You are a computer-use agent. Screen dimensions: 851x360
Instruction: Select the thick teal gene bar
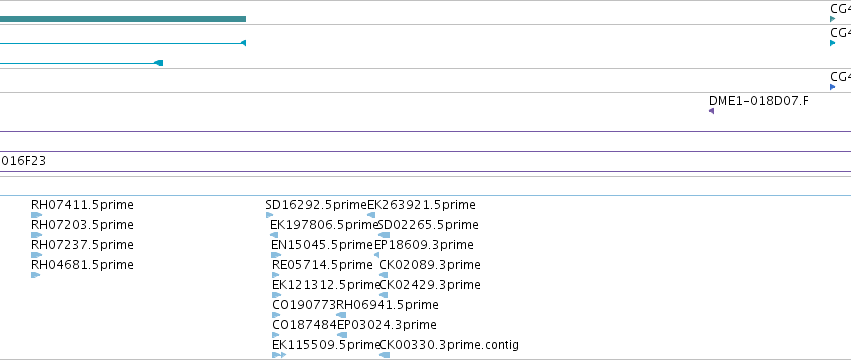coord(123,19)
